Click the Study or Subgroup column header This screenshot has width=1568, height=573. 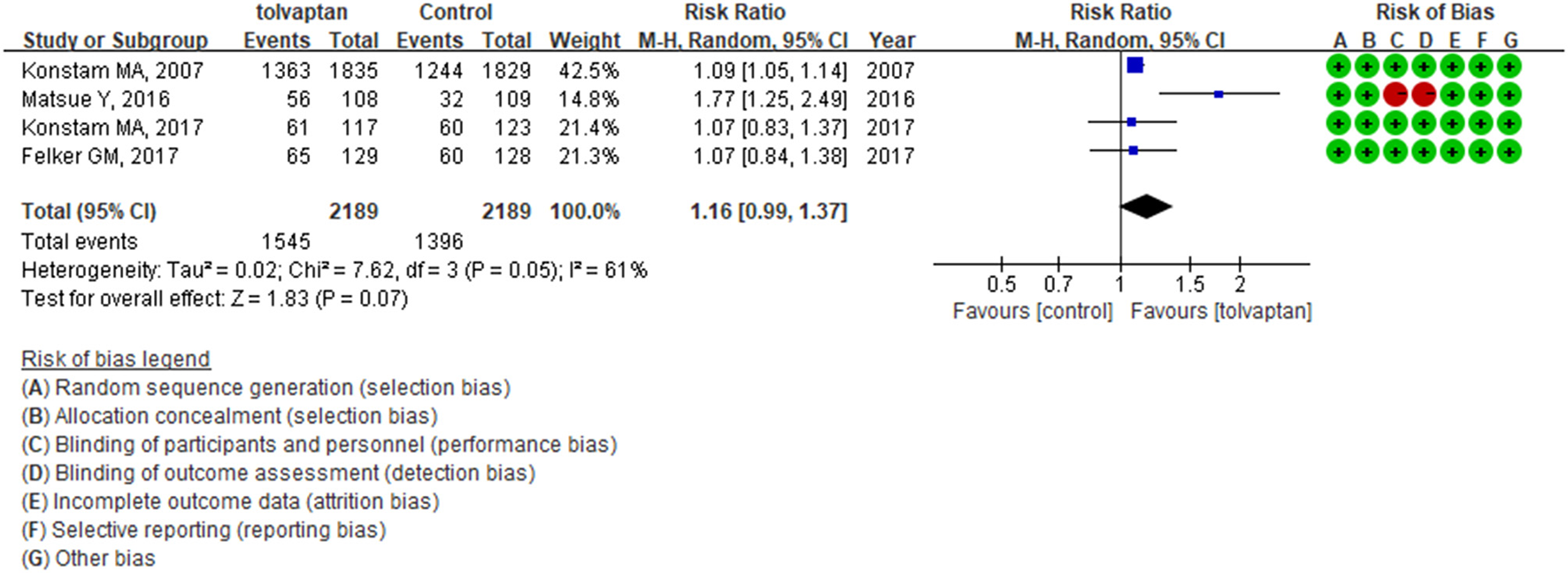[x=115, y=41]
